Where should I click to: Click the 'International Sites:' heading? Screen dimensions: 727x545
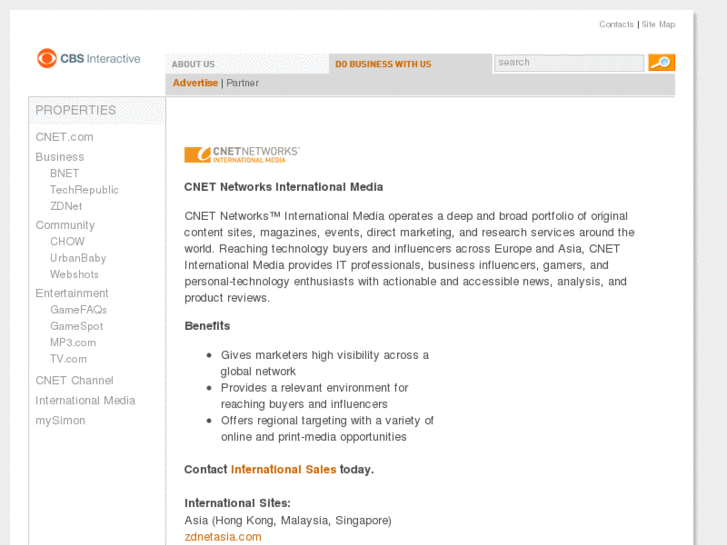point(237,503)
